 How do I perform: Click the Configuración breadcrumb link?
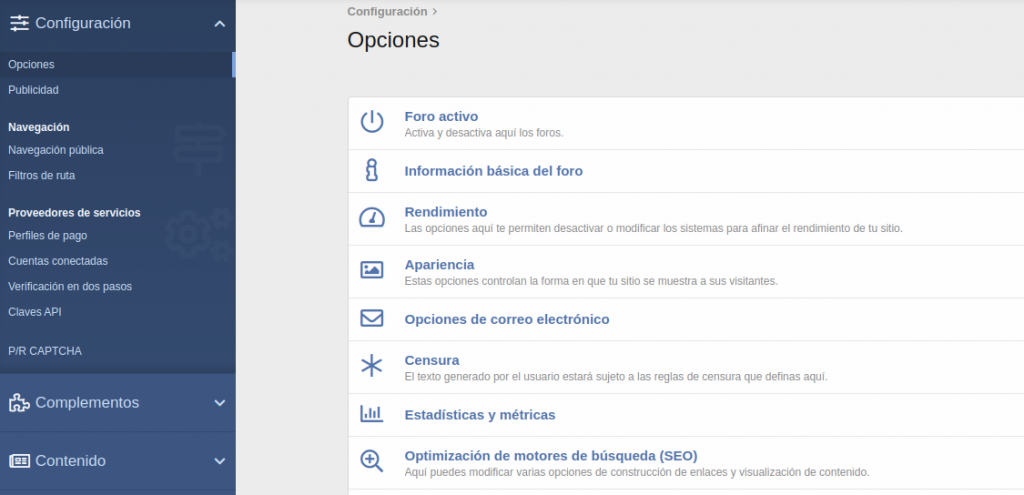[387, 12]
